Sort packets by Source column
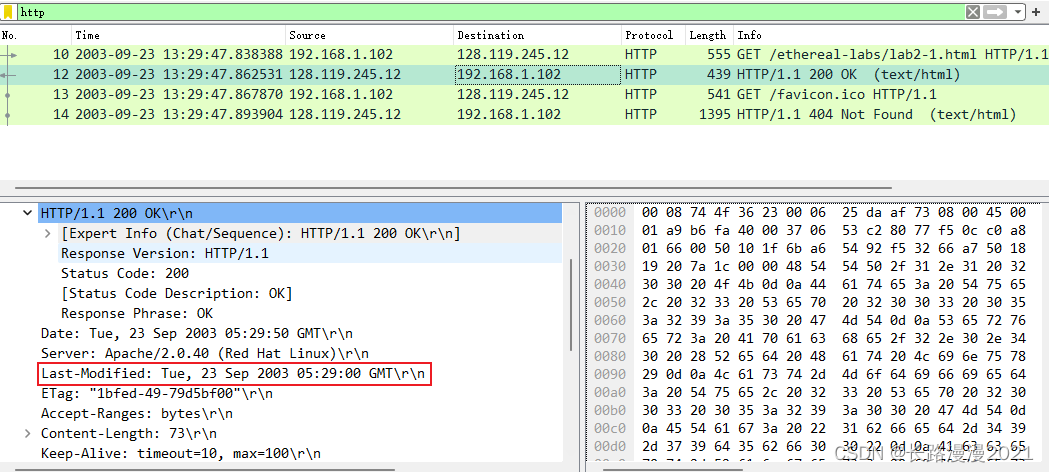This screenshot has height=472, width=1049. pyautogui.click(x=370, y=35)
